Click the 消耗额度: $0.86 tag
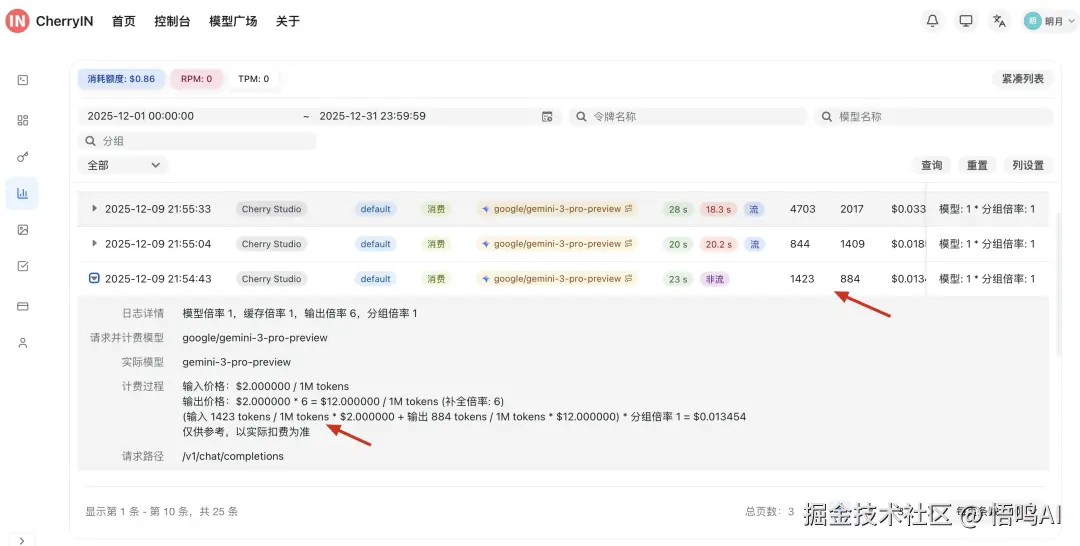 [121, 78]
